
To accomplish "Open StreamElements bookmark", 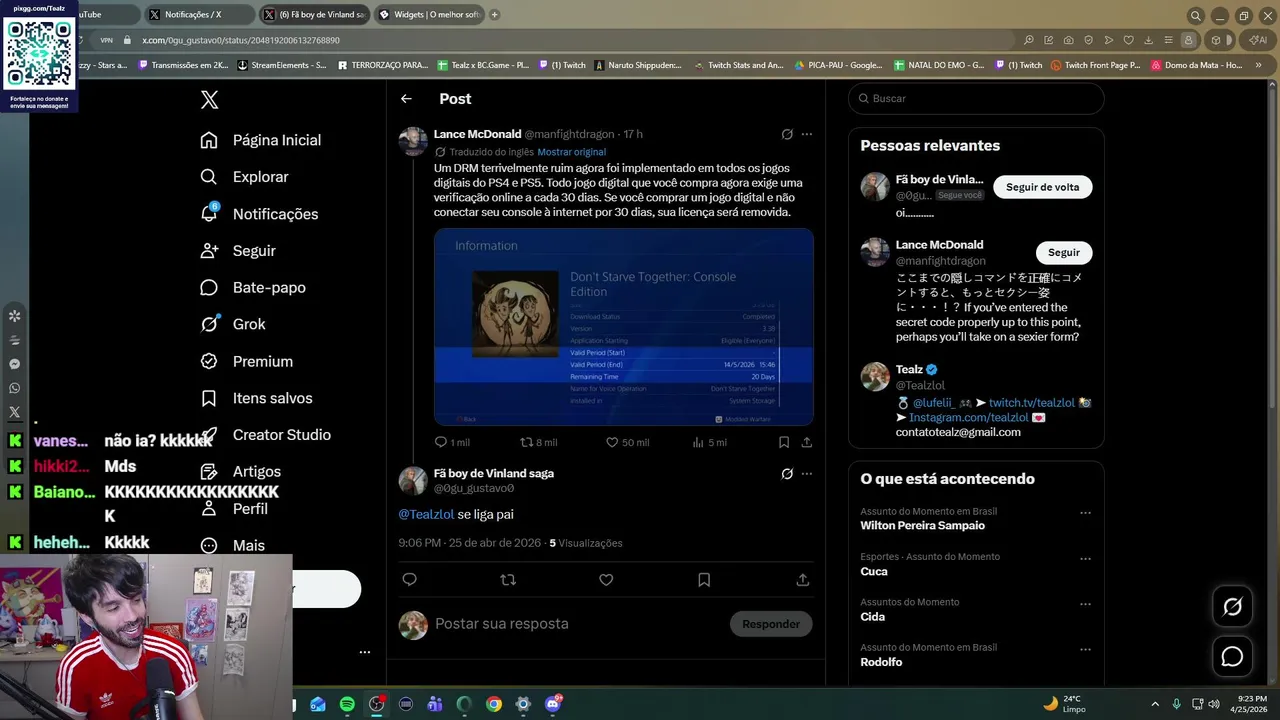I will click(282, 65).
